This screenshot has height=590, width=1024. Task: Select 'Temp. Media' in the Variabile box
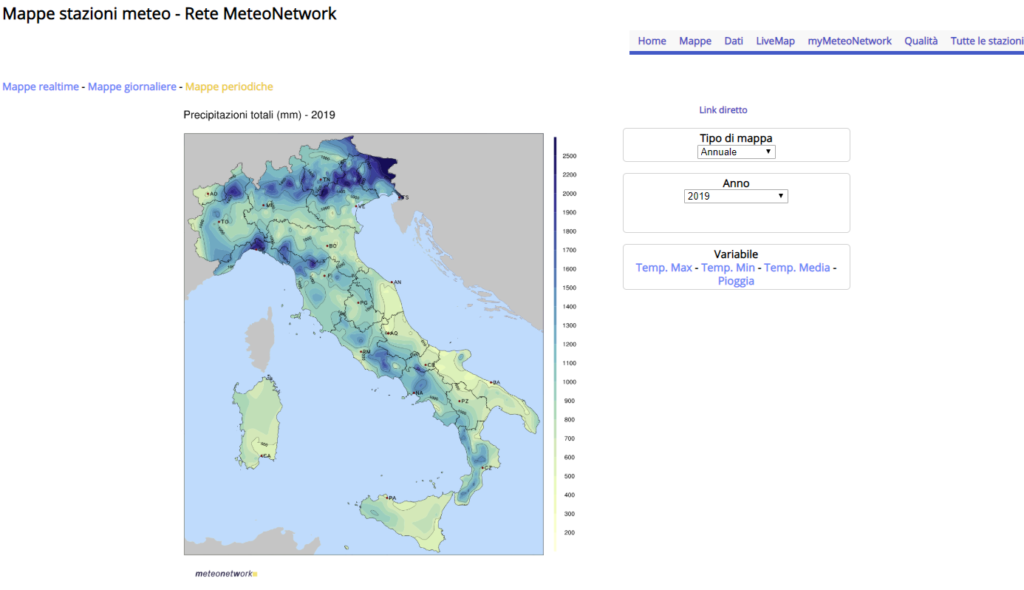coord(798,267)
